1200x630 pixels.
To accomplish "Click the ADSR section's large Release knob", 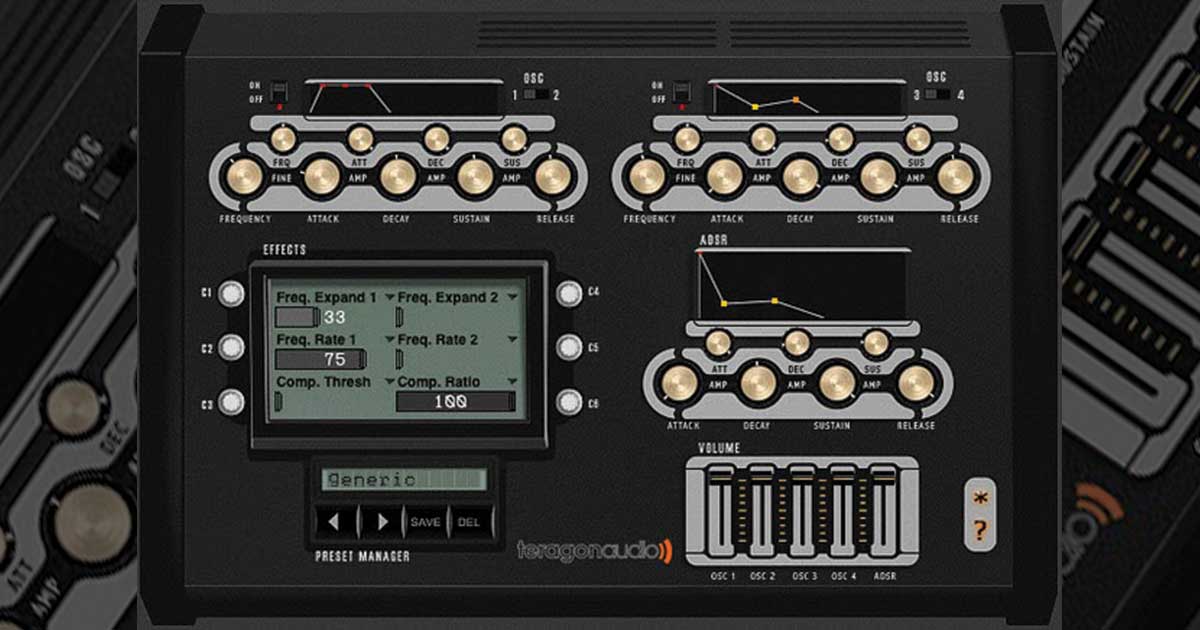I will pyautogui.click(x=915, y=383).
